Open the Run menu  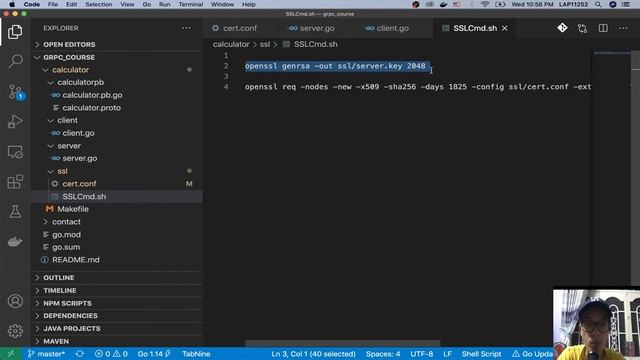pyautogui.click(x=164, y=4)
